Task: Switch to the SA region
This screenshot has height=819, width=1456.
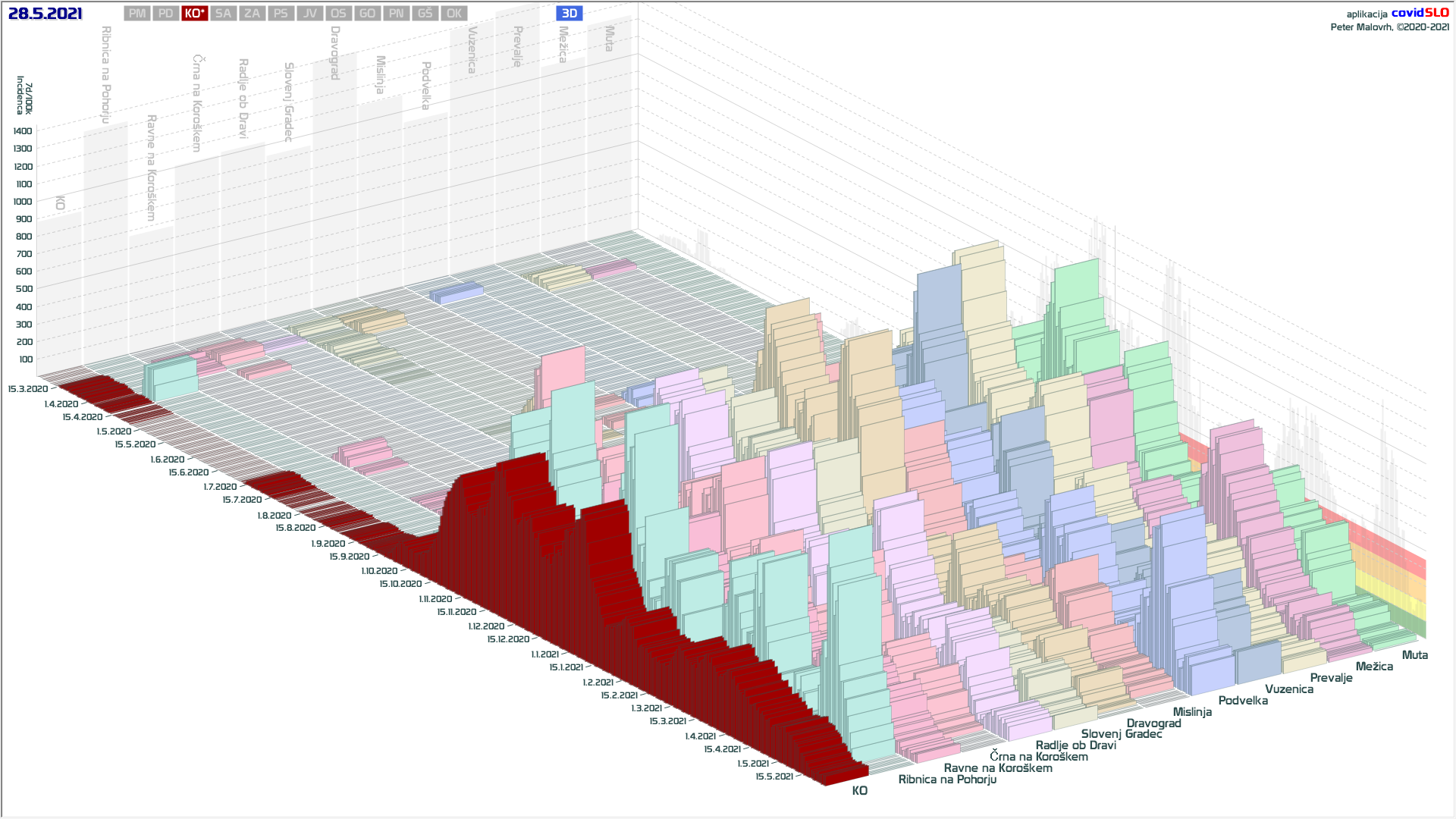Action: pyautogui.click(x=223, y=14)
